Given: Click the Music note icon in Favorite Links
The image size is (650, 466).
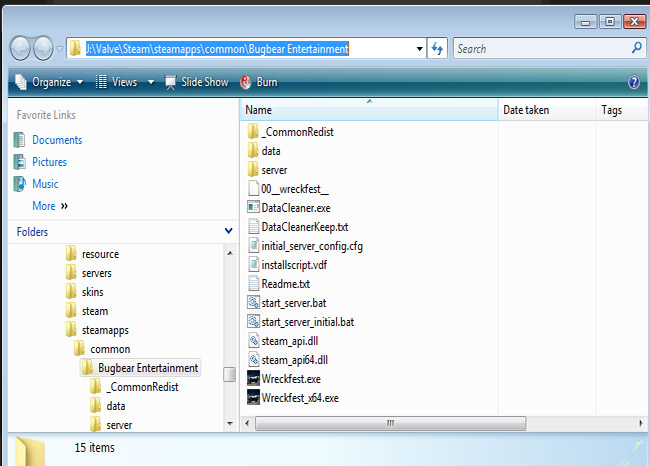Looking at the screenshot, I should (19, 184).
